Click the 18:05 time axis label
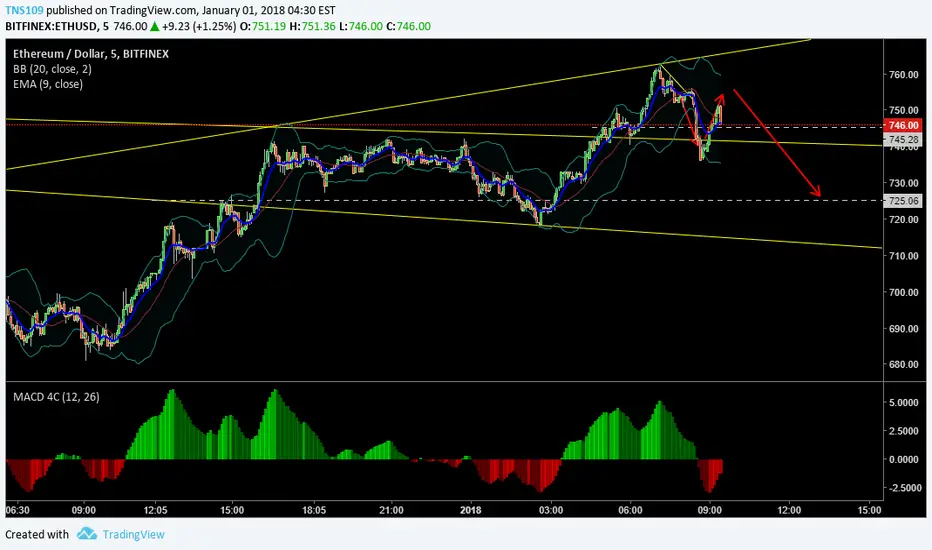This screenshot has width=932, height=550. (x=314, y=510)
